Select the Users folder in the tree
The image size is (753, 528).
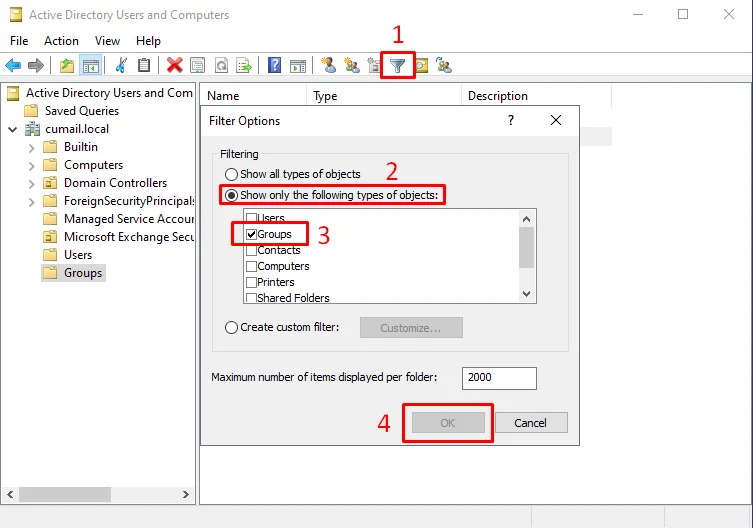78,255
